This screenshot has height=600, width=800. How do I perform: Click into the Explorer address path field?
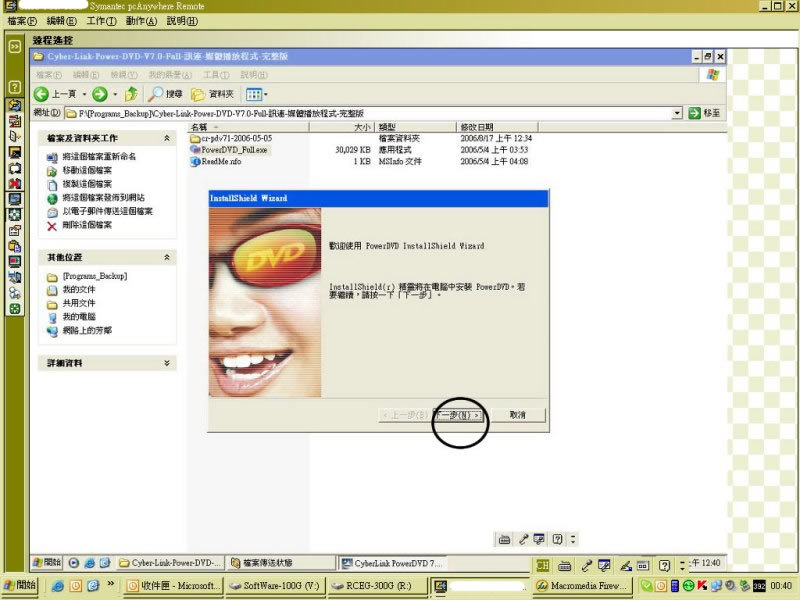[x=367, y=113]
